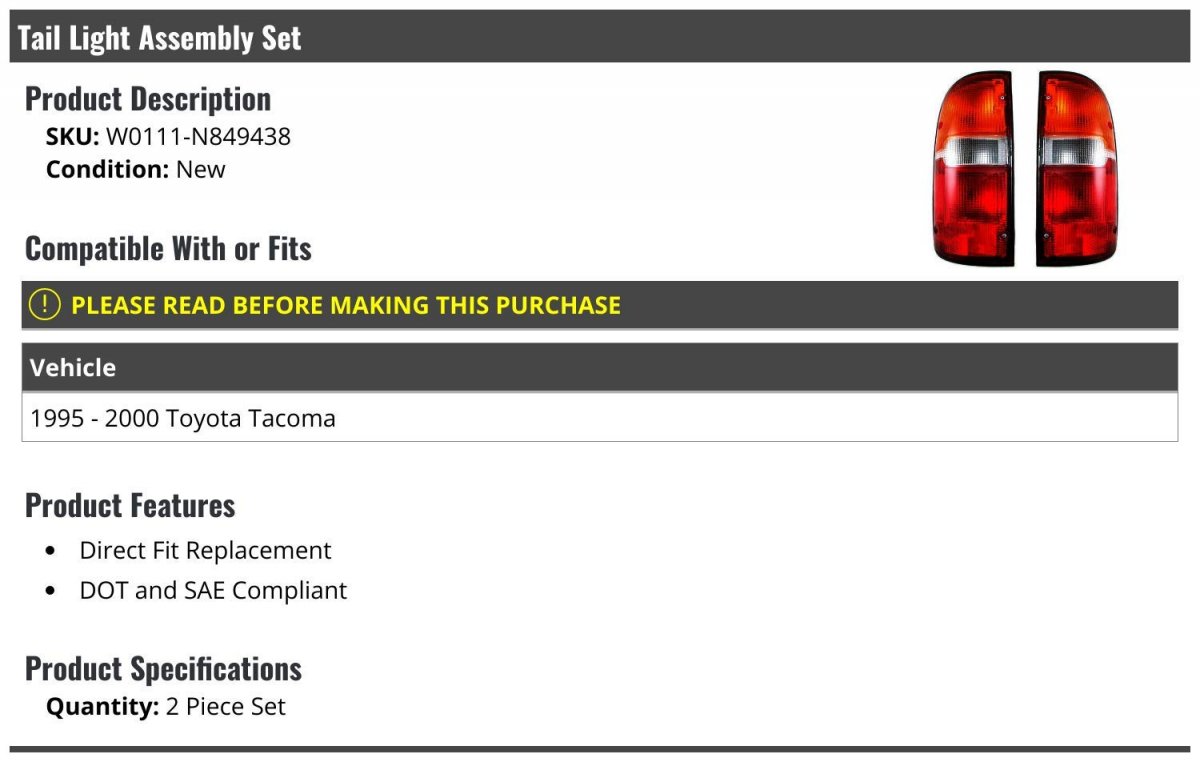Screen dimensions: 1200x762
Task: Select the 1995 - 2000 Toyota Tacoma row
Action: point(600,417)
